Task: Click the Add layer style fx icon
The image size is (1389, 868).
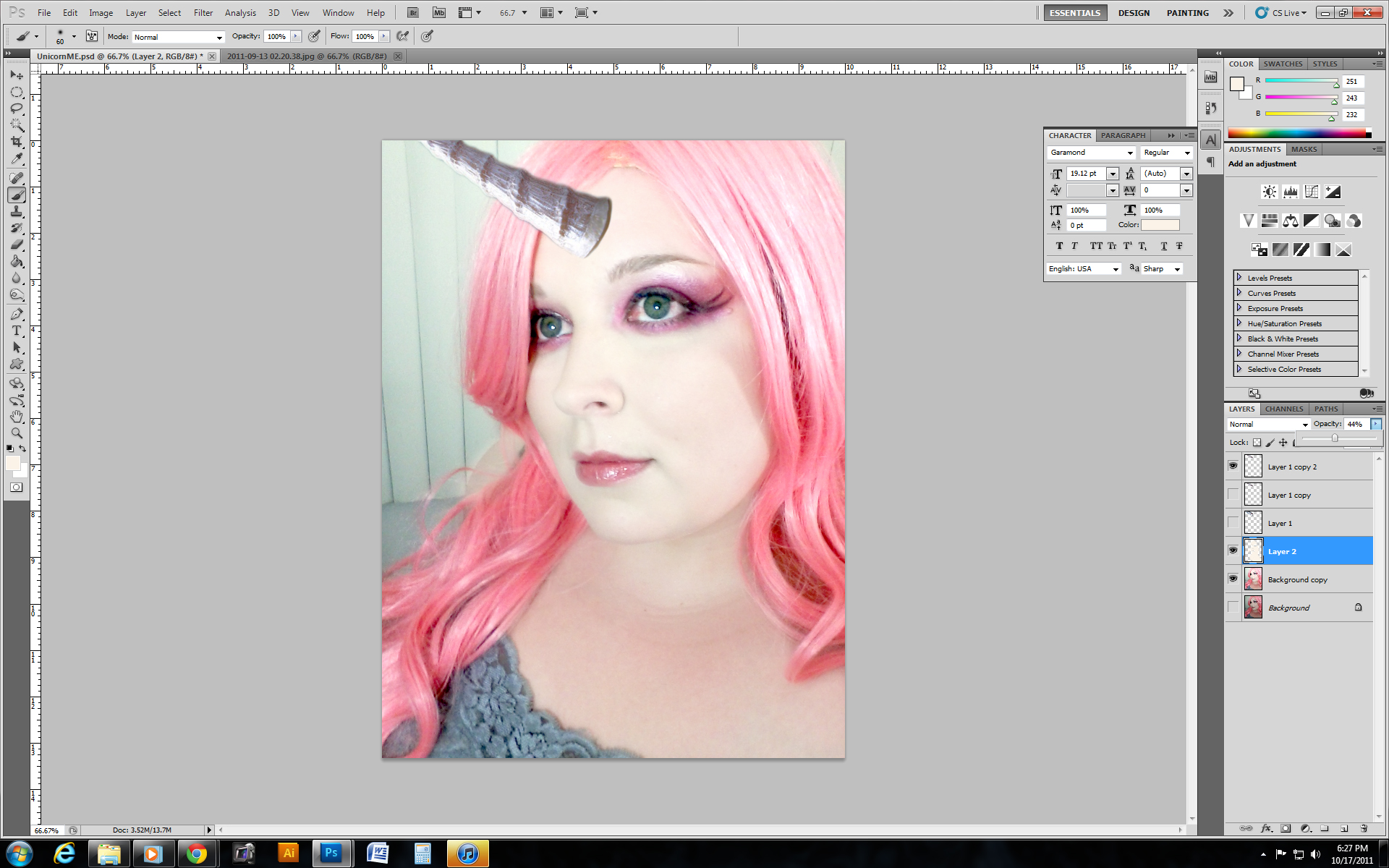Action: 1266,828
